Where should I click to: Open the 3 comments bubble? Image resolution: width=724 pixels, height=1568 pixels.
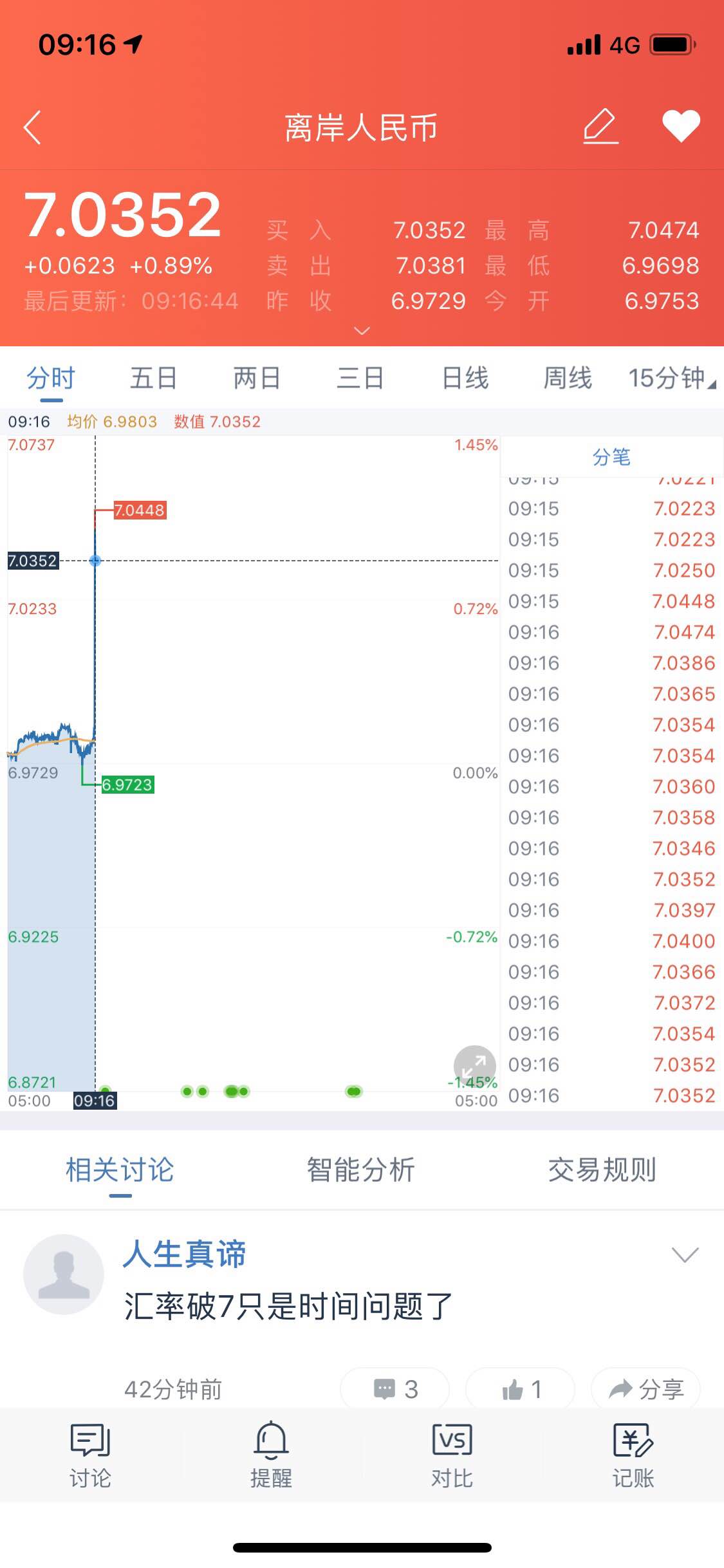click(x=395, y=1389)
